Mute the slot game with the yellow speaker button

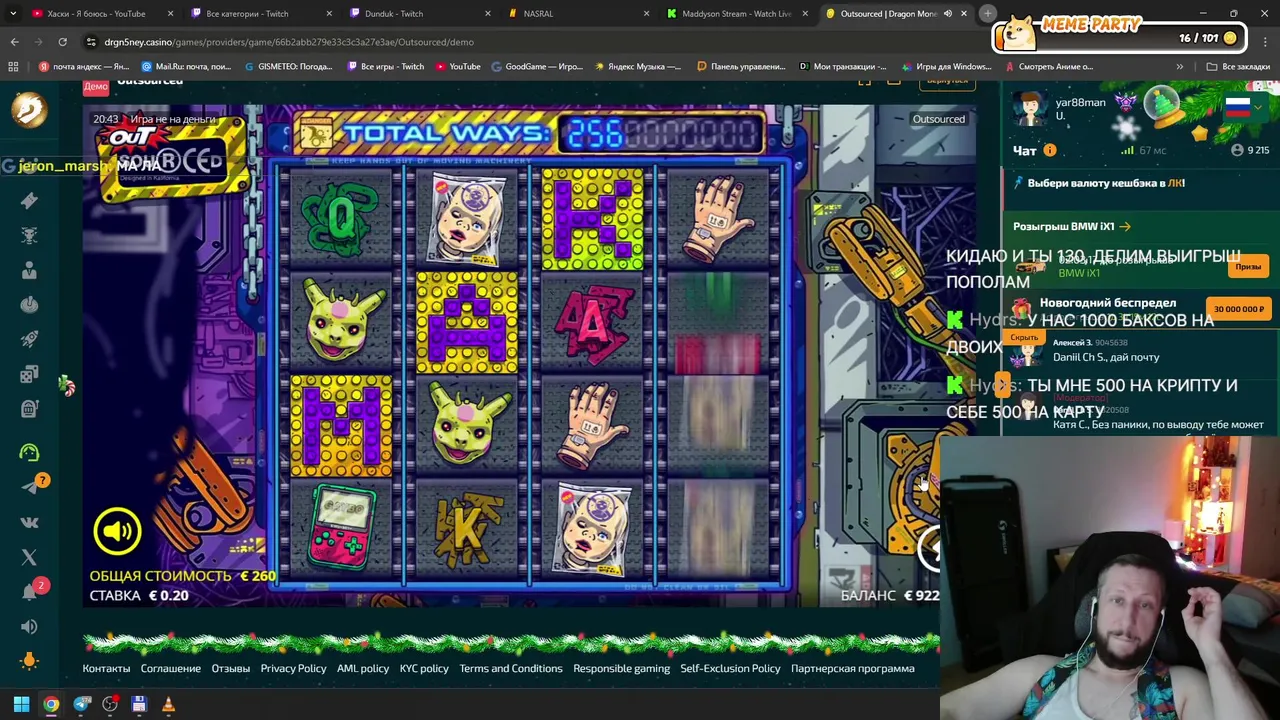click(x=118, y=531)
